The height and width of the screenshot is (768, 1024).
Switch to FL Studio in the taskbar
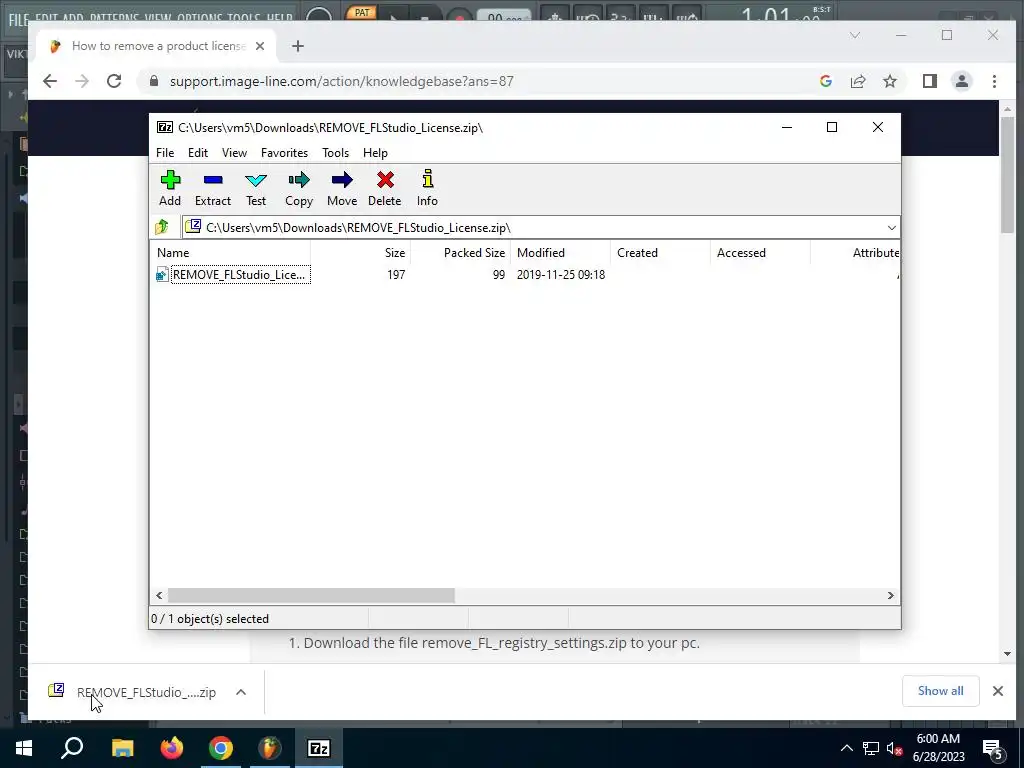[269, 748]
